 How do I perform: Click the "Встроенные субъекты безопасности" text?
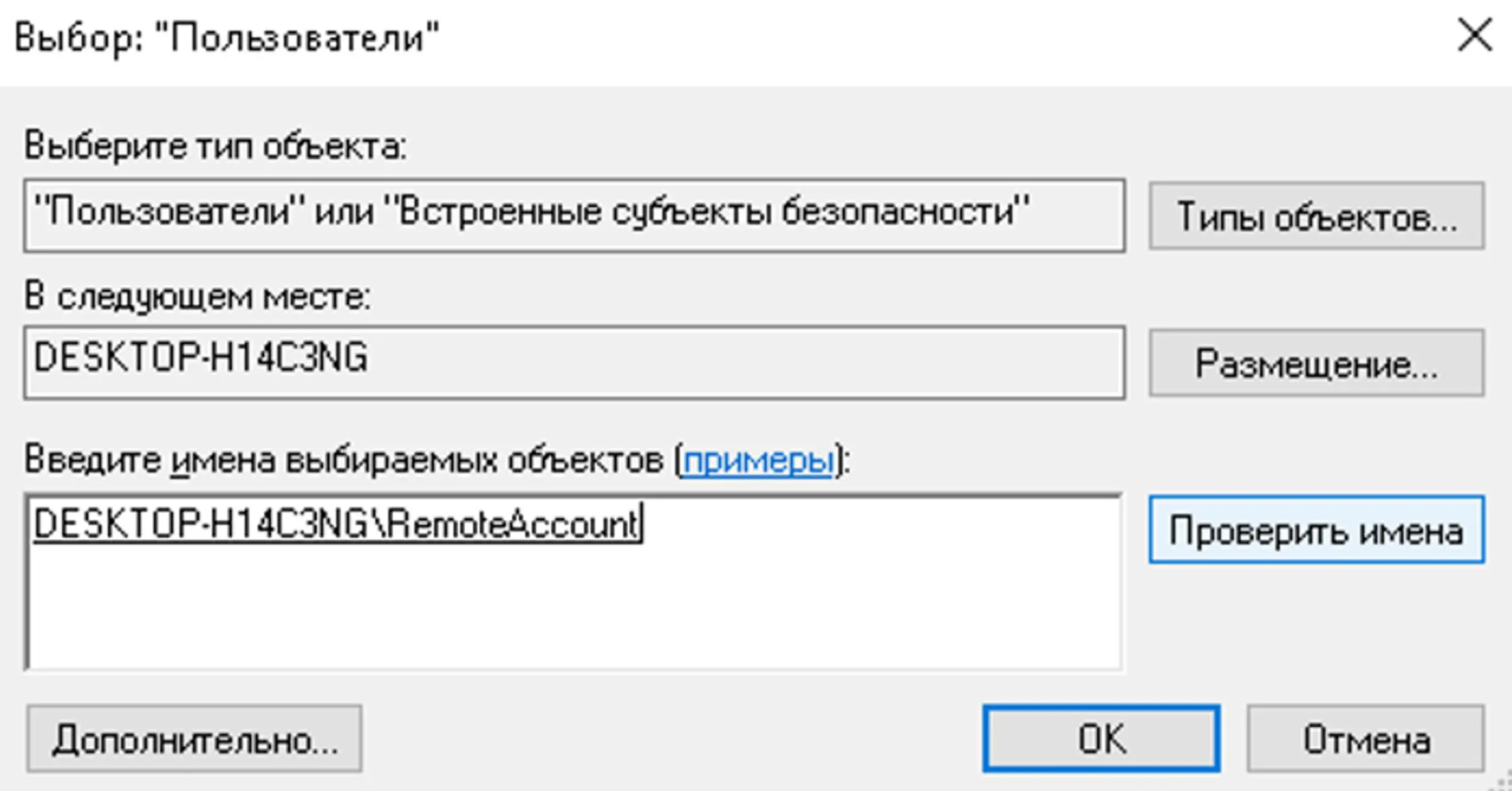(705, 212)
